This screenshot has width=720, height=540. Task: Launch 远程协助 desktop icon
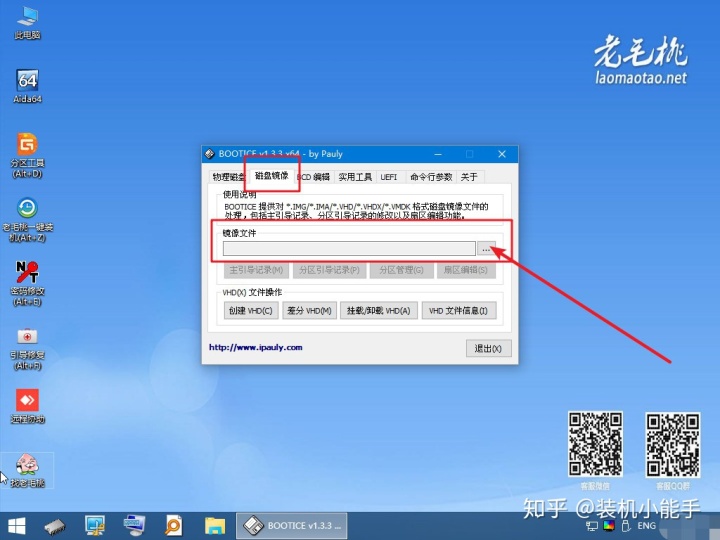tap(28, 406)
